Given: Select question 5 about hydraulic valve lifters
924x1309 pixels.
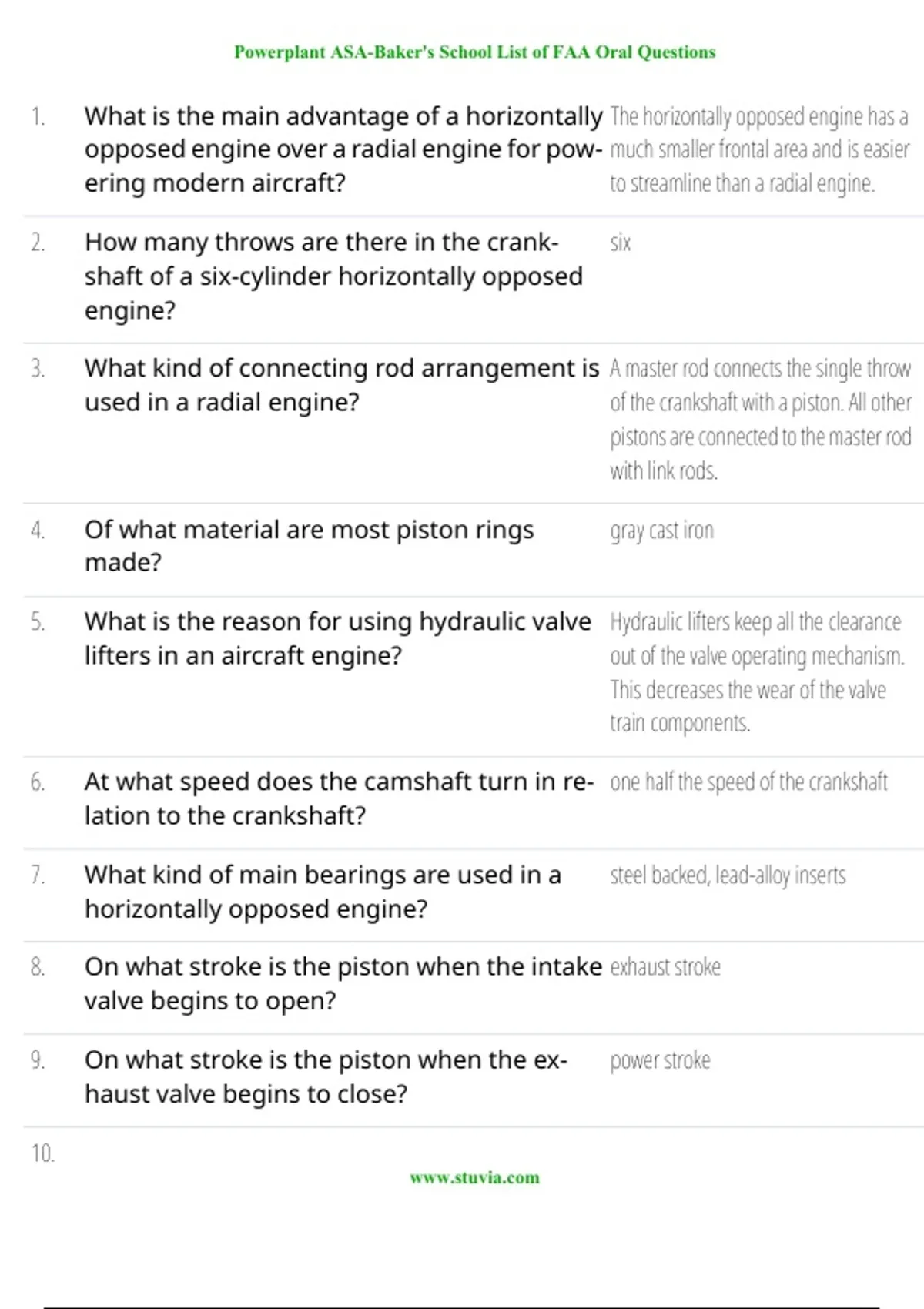Looking at the screenshot, I should coord(338,638).
